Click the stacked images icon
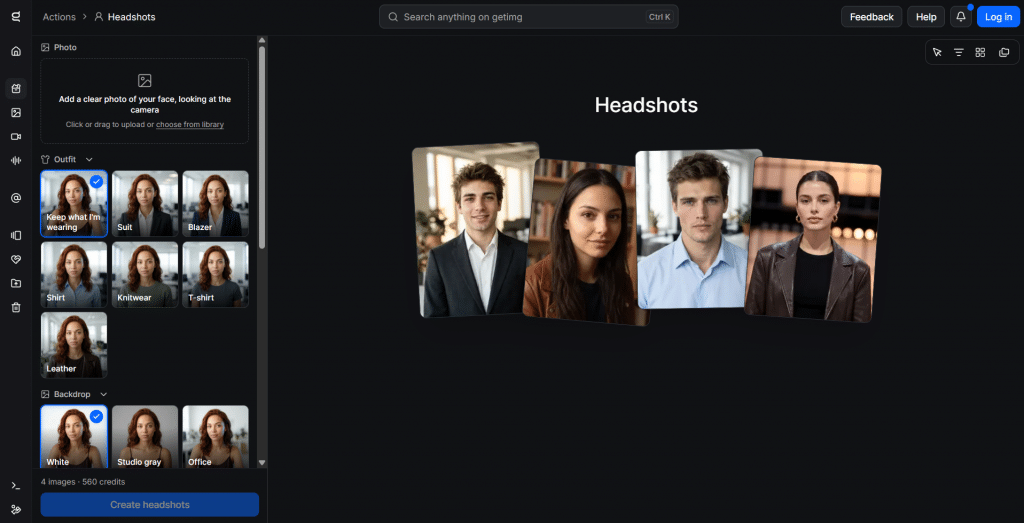The width and height of the screenshot is (1024, 523). pos(1004,52)
